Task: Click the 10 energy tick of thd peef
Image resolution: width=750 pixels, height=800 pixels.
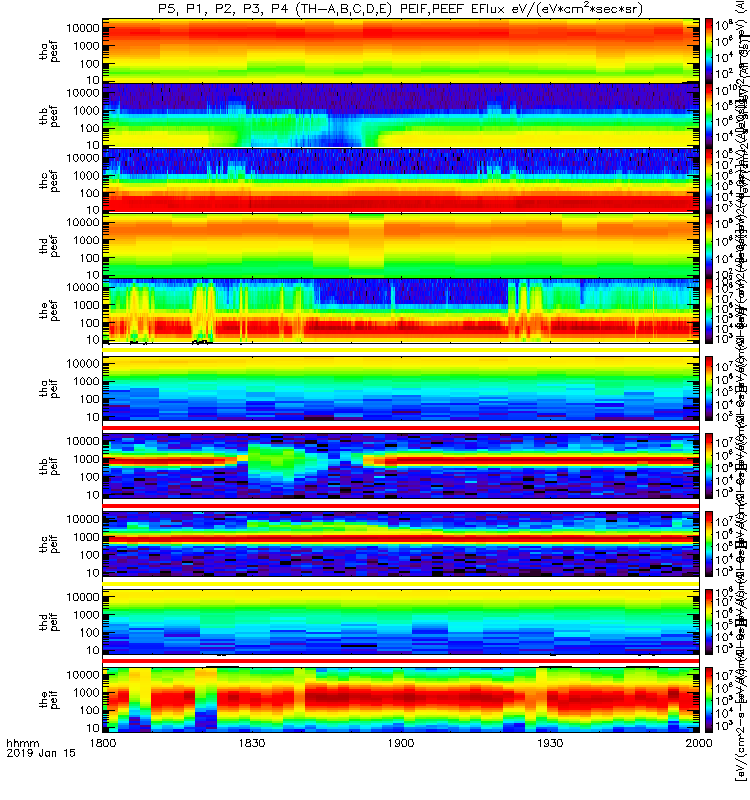Action: pos(93,275)
